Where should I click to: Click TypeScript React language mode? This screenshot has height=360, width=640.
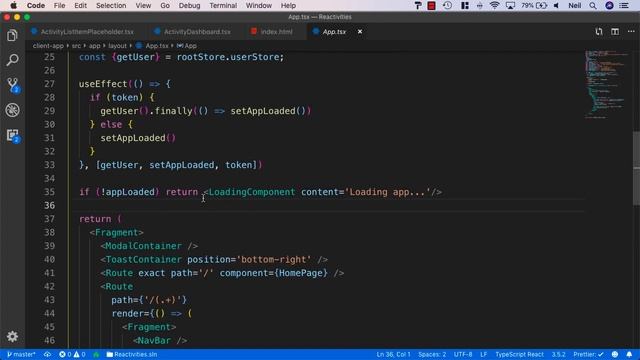point(519,354)
